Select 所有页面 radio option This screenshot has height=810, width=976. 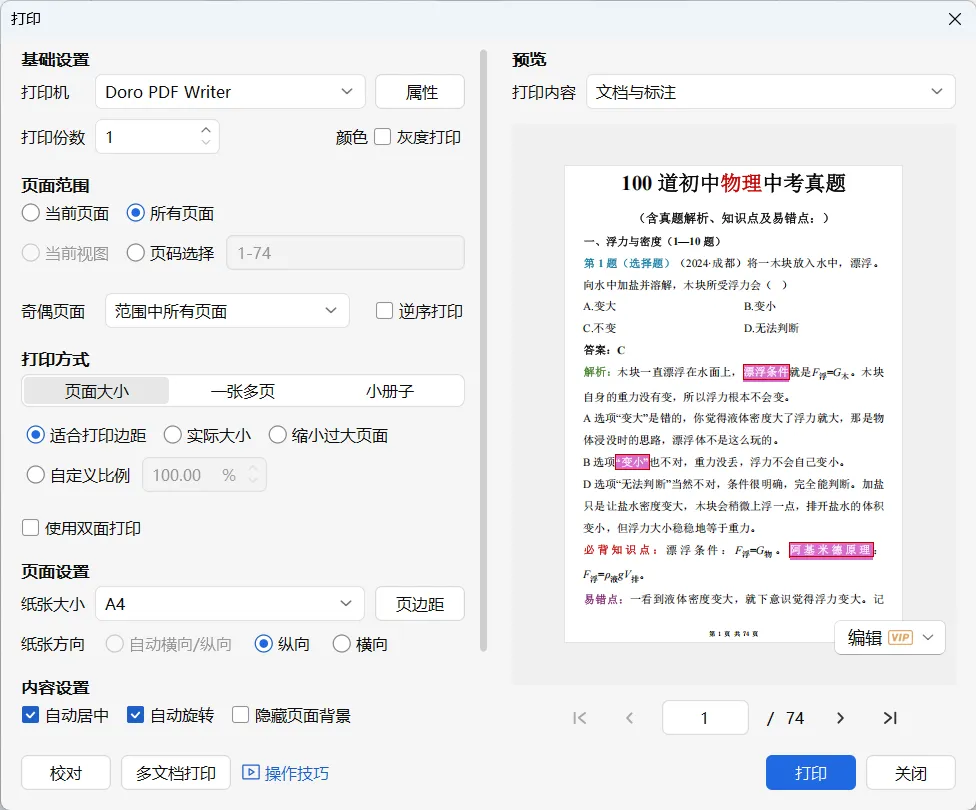(135, 213)
